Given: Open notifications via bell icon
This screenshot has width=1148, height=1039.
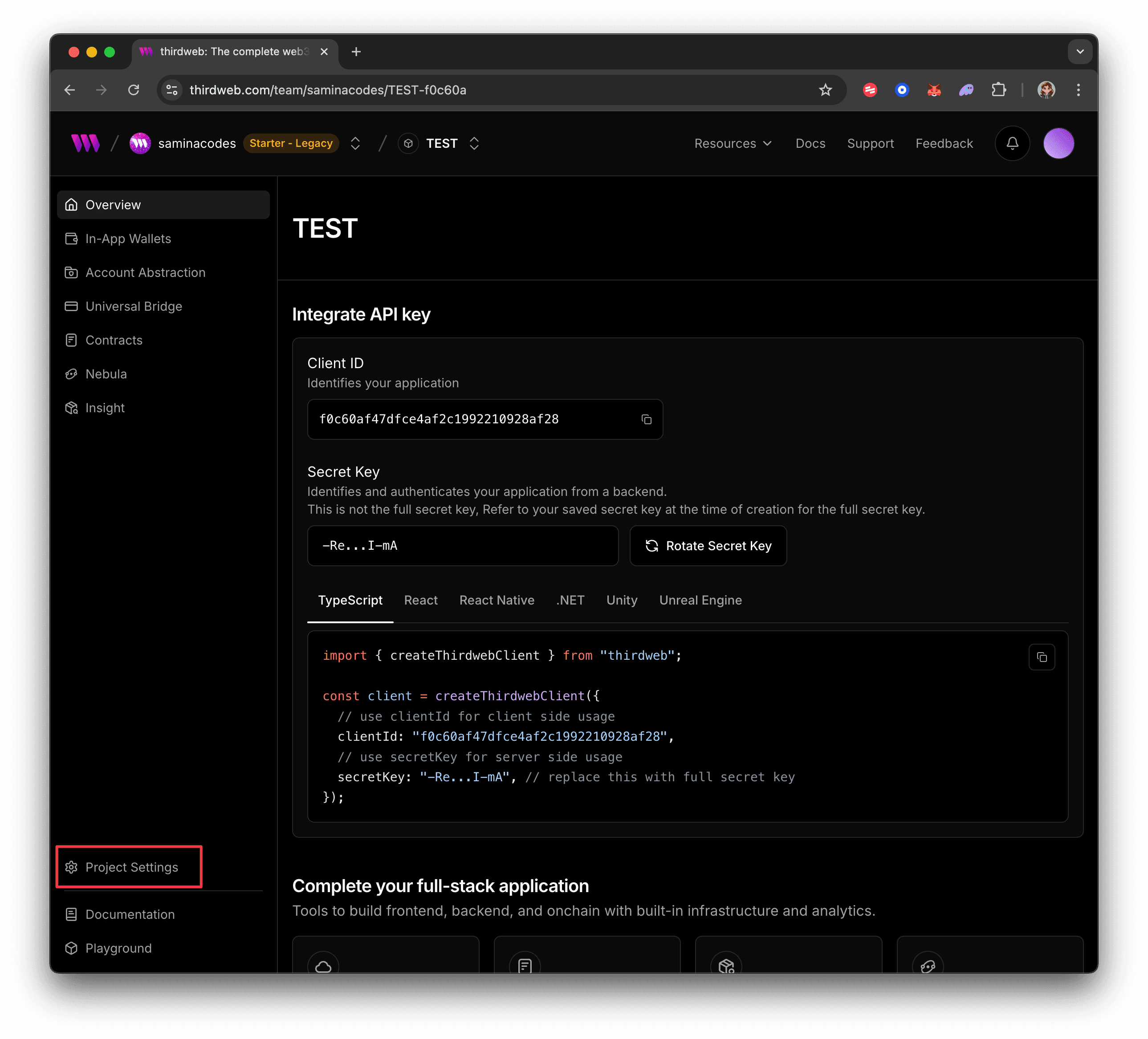Looking at the screenshot, I should coord(1012,143).
